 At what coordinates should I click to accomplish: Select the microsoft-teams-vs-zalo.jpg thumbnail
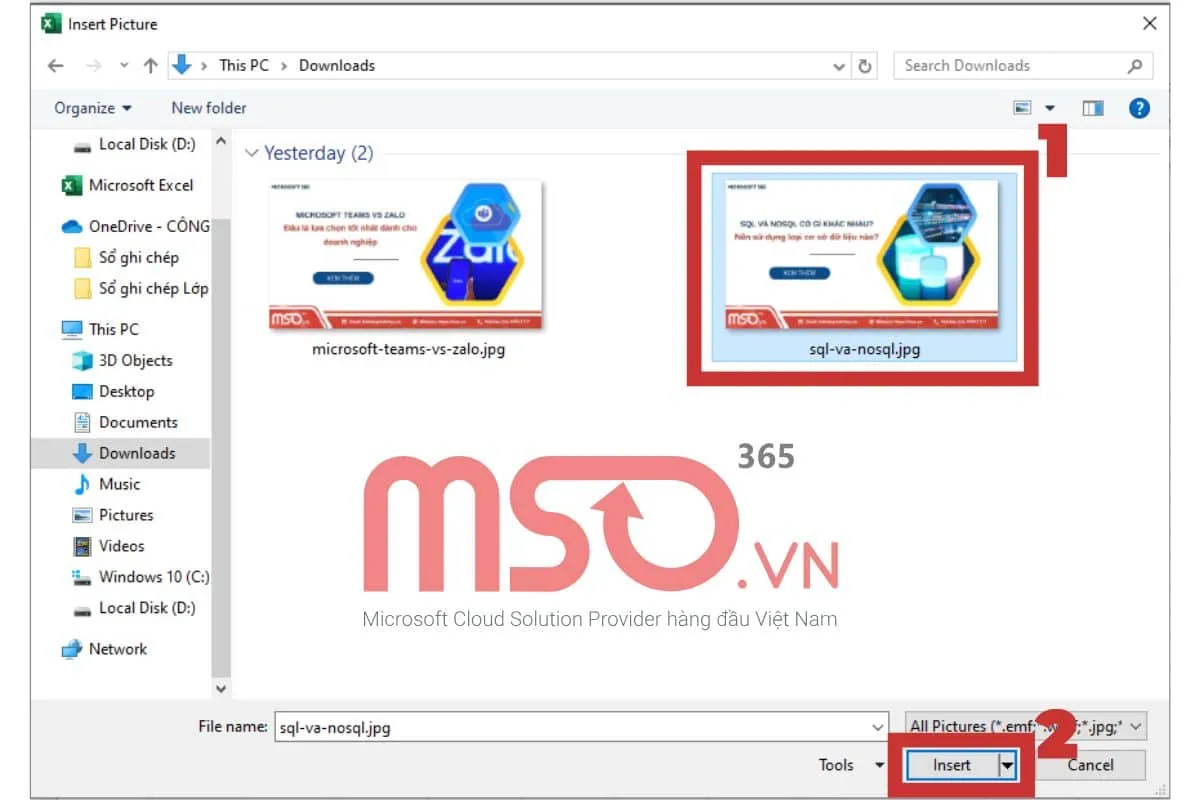[x=405, y=255]
